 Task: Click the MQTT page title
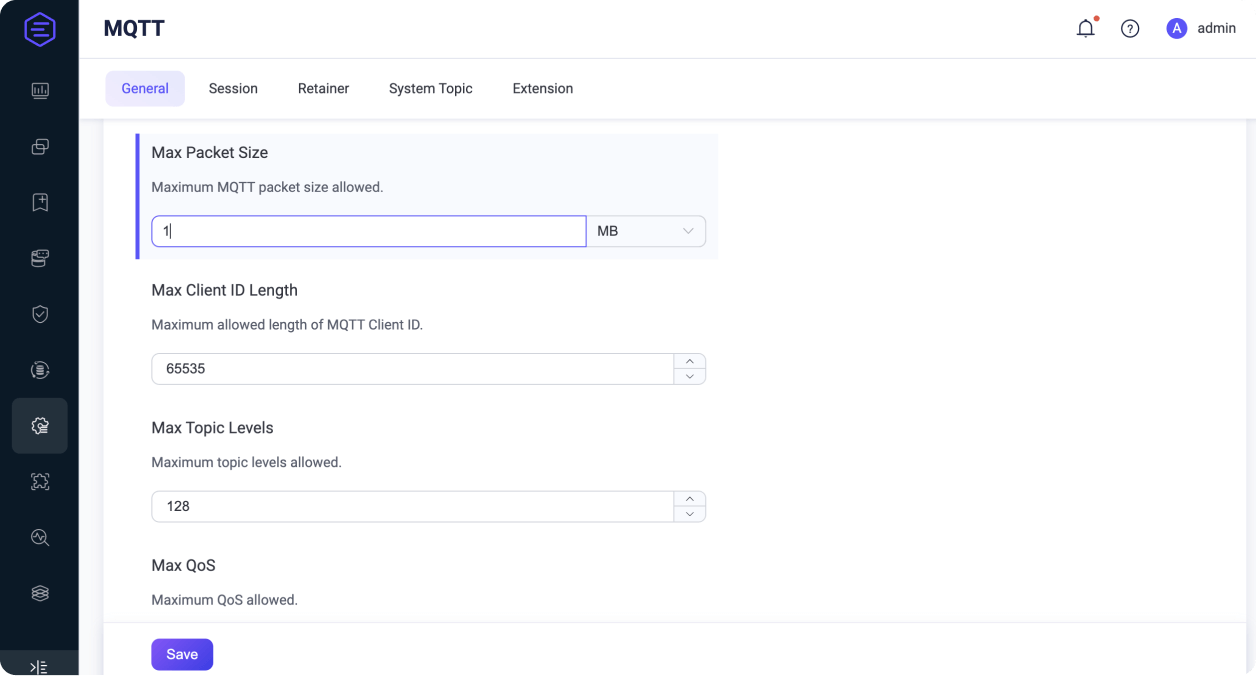pos(134,29)
